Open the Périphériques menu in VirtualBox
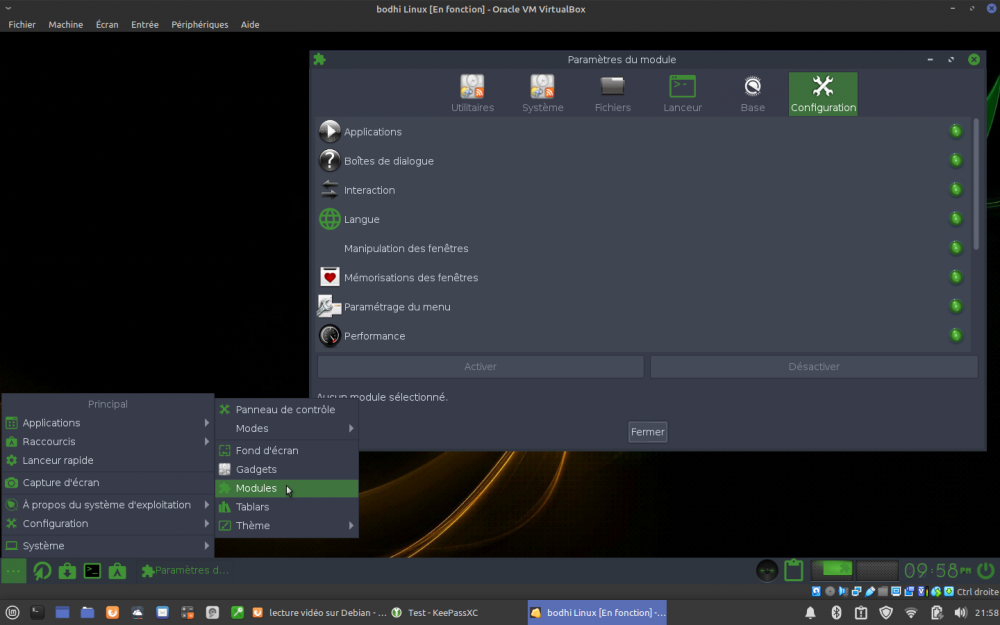 [x=199, y=24]
